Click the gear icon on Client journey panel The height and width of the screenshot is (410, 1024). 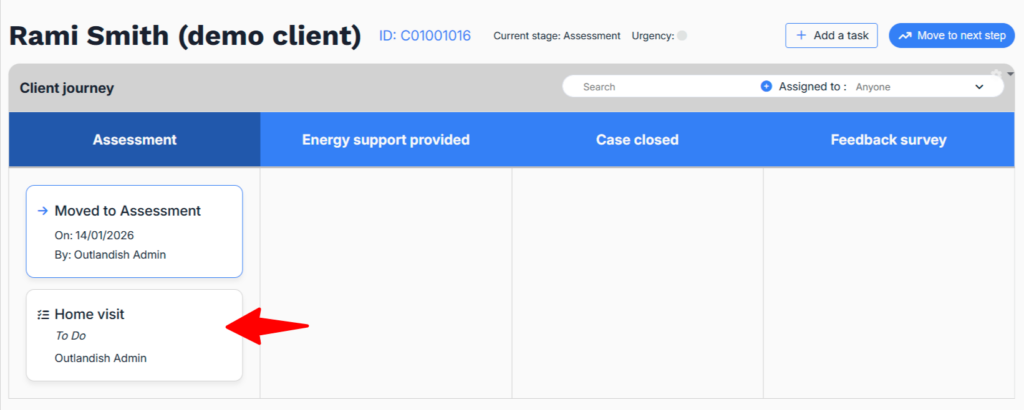coord(996,74)
